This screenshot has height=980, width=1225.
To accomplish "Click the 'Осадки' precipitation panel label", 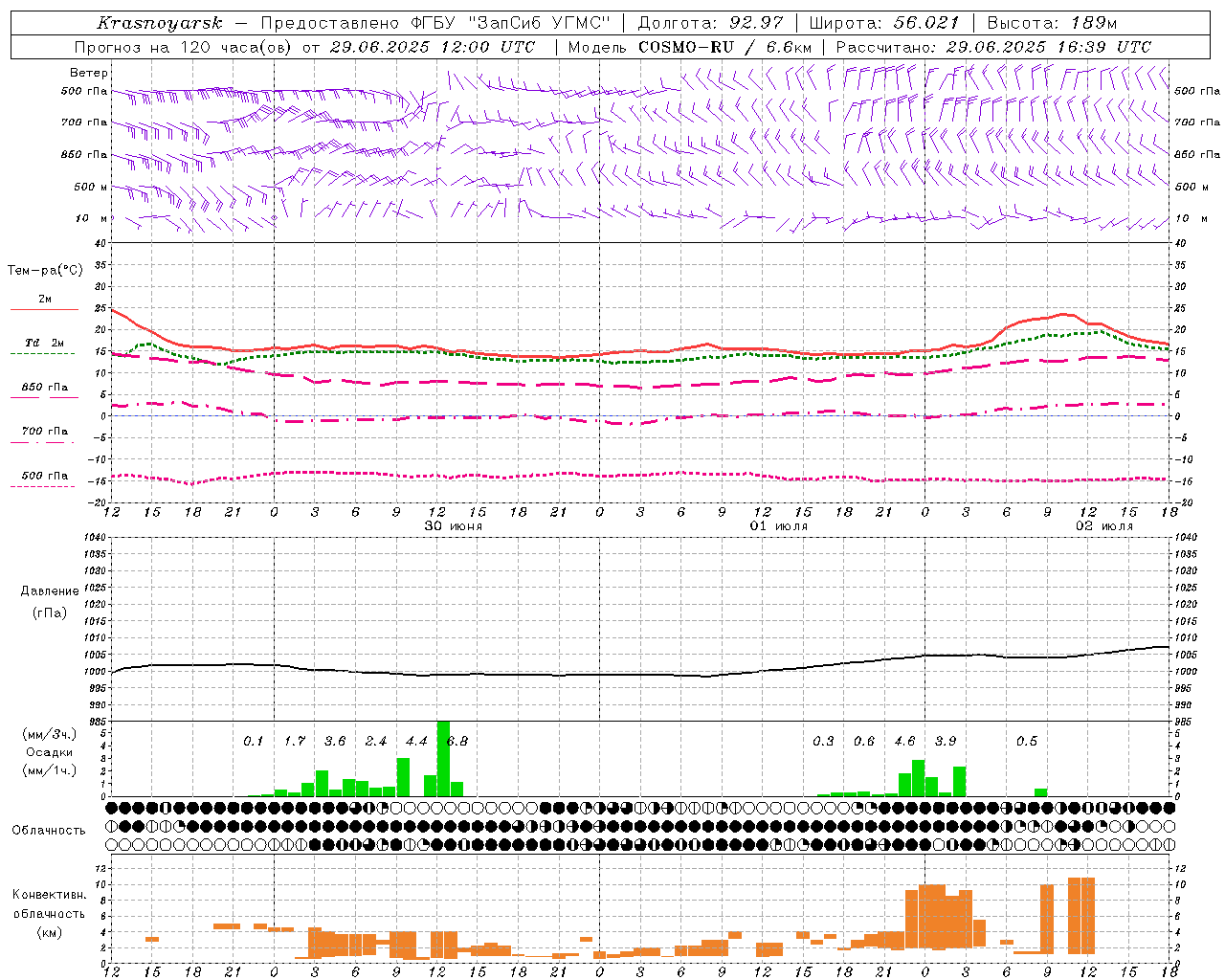I will click(50, 752).
